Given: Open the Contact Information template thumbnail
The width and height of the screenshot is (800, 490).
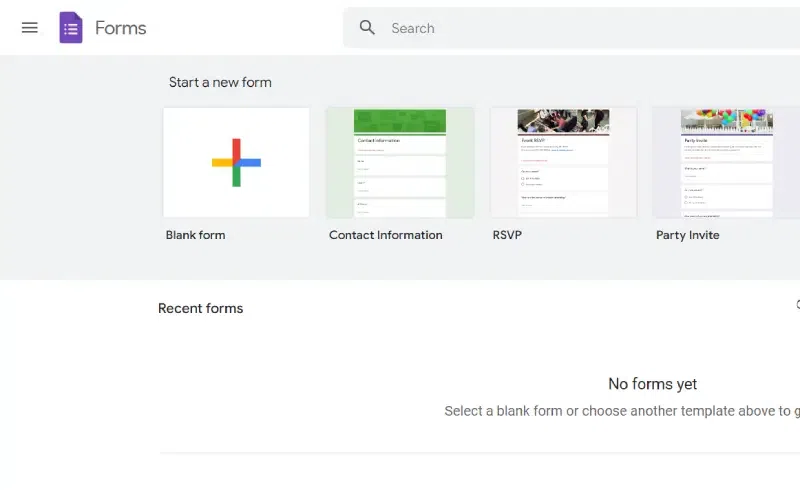Looking at the screenshot, I should [x=399, y=163].
